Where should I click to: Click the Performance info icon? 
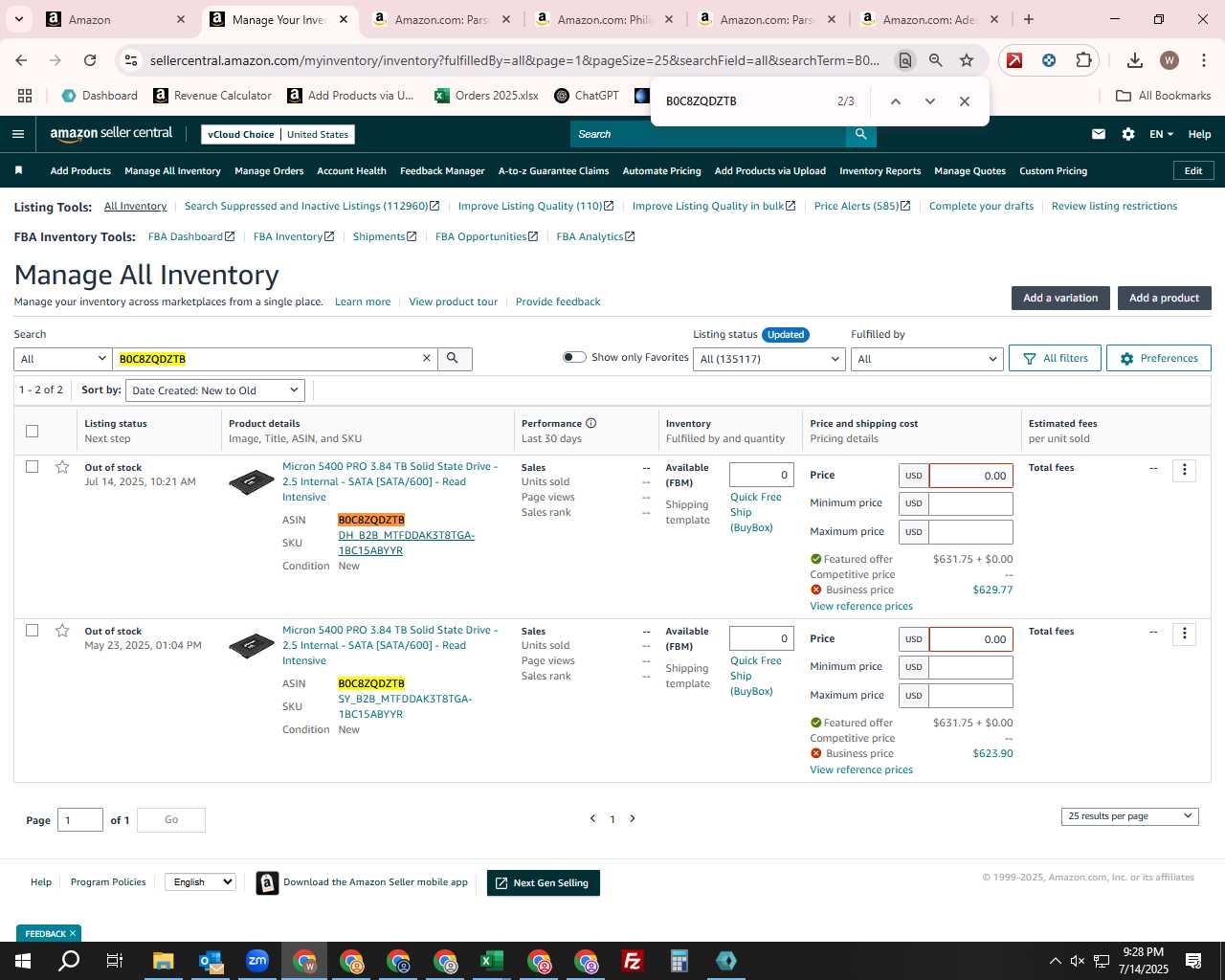[590, 423]
